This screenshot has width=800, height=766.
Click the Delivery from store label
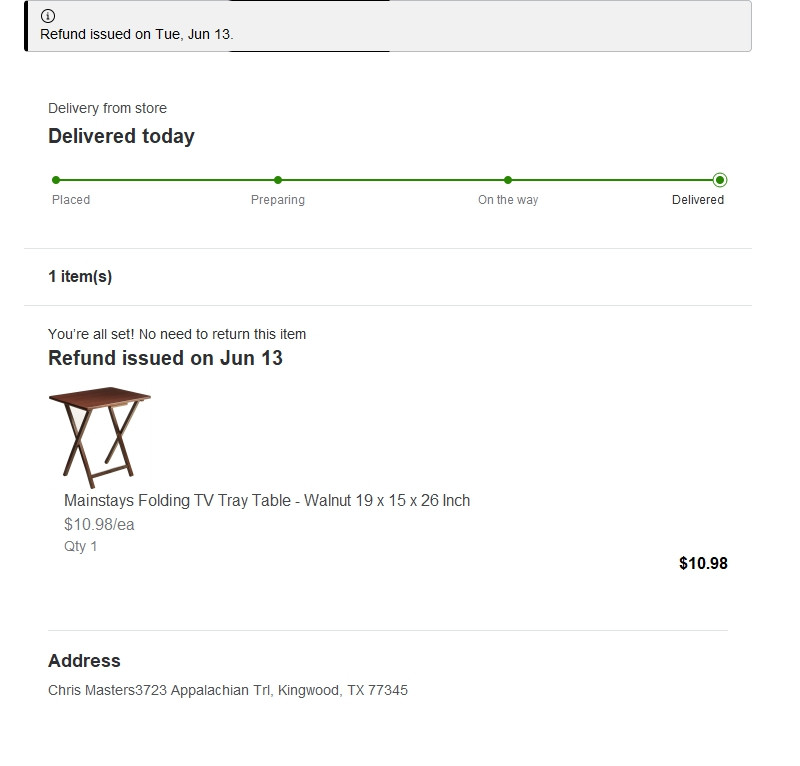tap(107, 108)
